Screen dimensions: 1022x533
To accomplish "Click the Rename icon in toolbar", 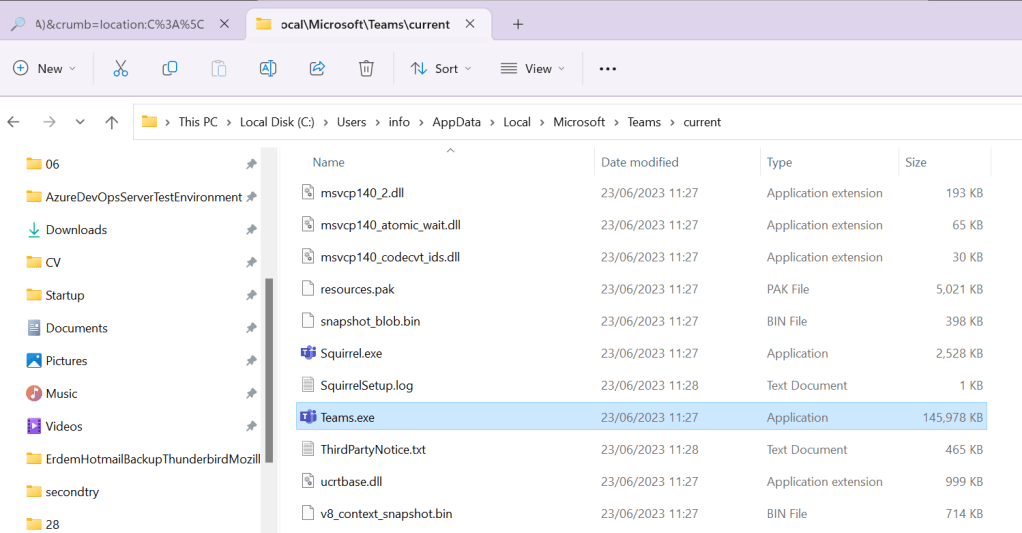I will tap(268, 68).
